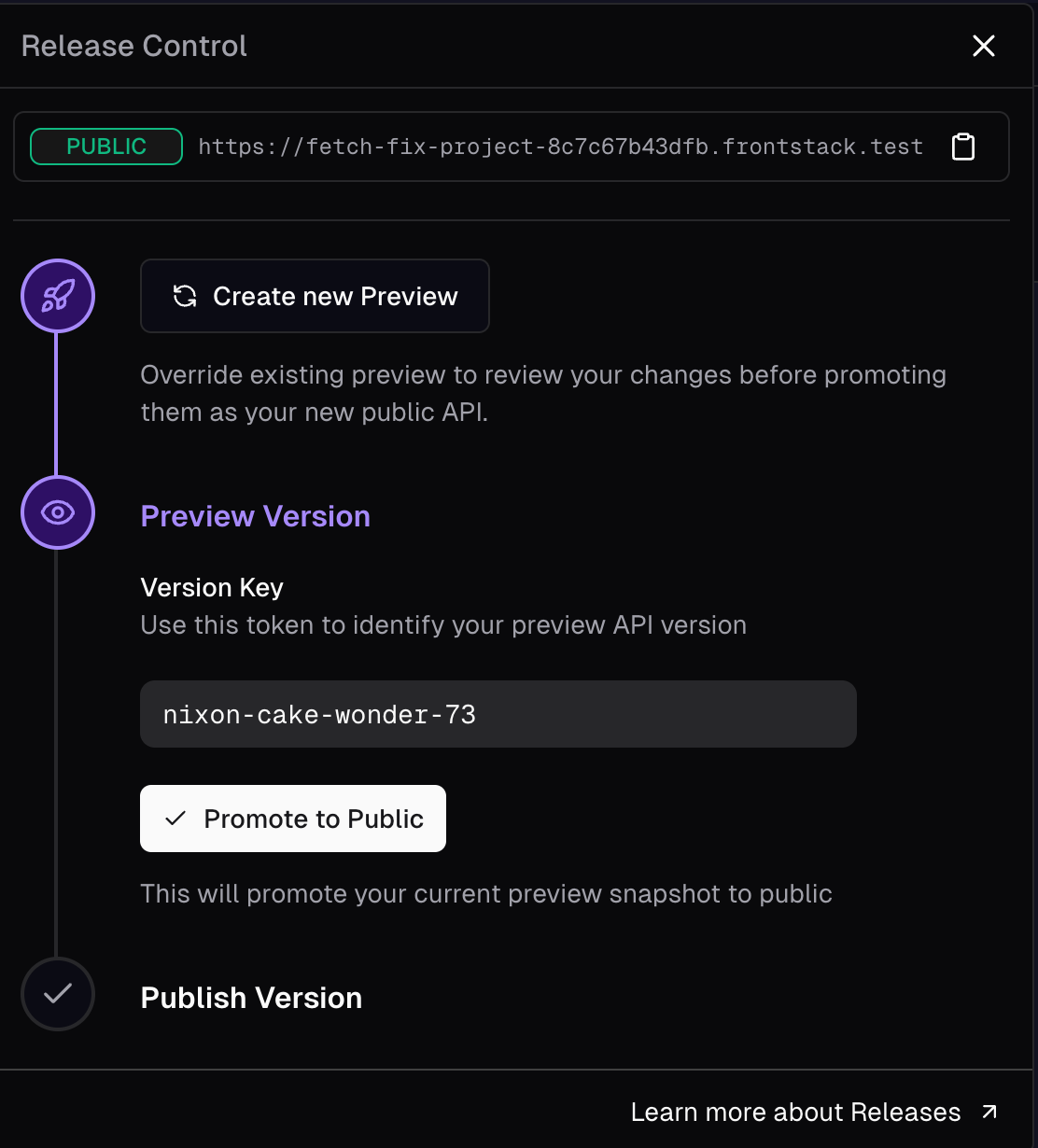Click the external link arrow beside Learn more
Image resolution: width=1038 pixels, height=1148 pixels.
point(989,1112)
